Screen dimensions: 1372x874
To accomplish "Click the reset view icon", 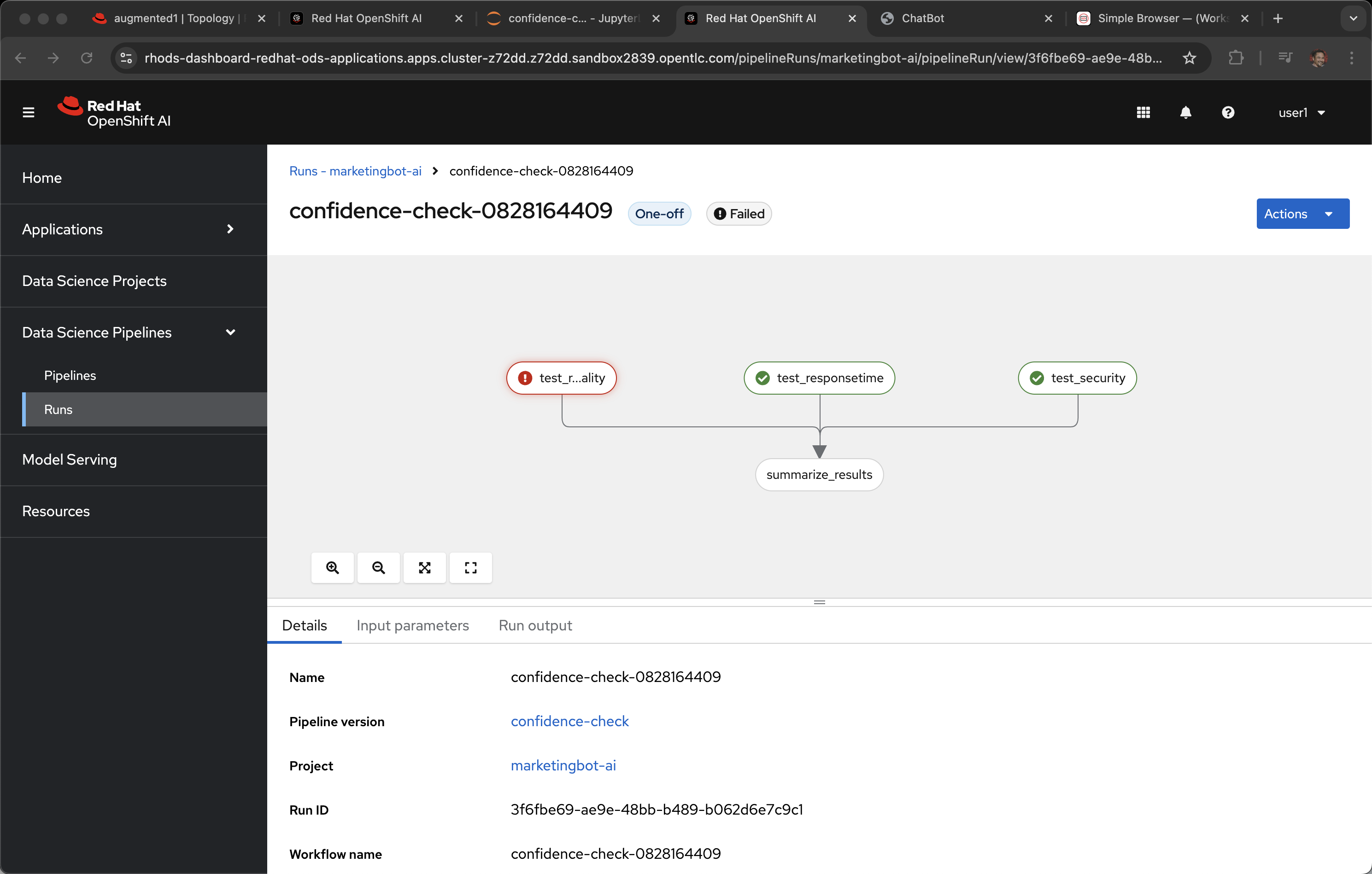I will (471, 568).
